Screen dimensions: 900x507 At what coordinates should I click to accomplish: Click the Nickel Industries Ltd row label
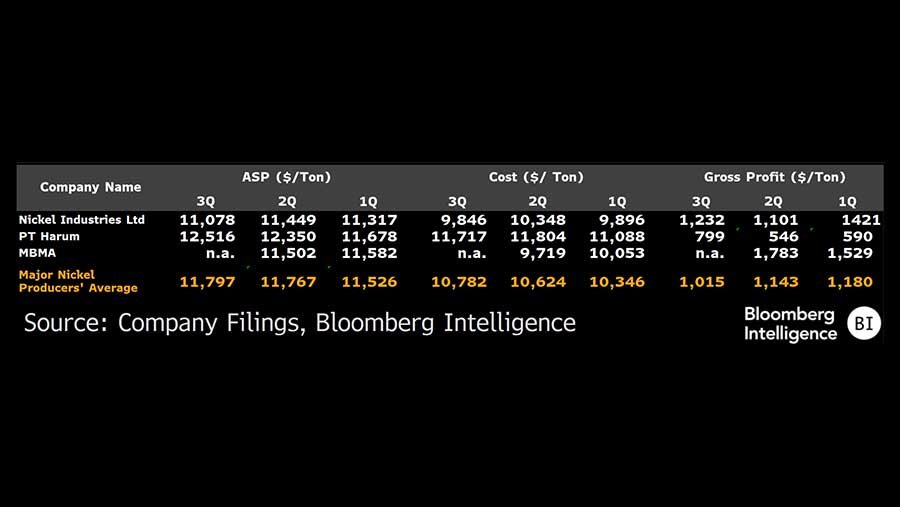pyautogui.click(x=82, y=220)
